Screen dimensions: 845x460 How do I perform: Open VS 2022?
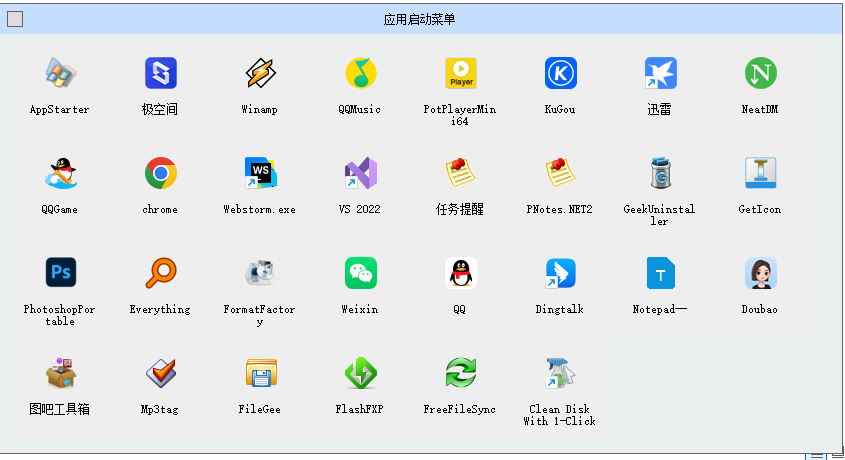(361, 173)
